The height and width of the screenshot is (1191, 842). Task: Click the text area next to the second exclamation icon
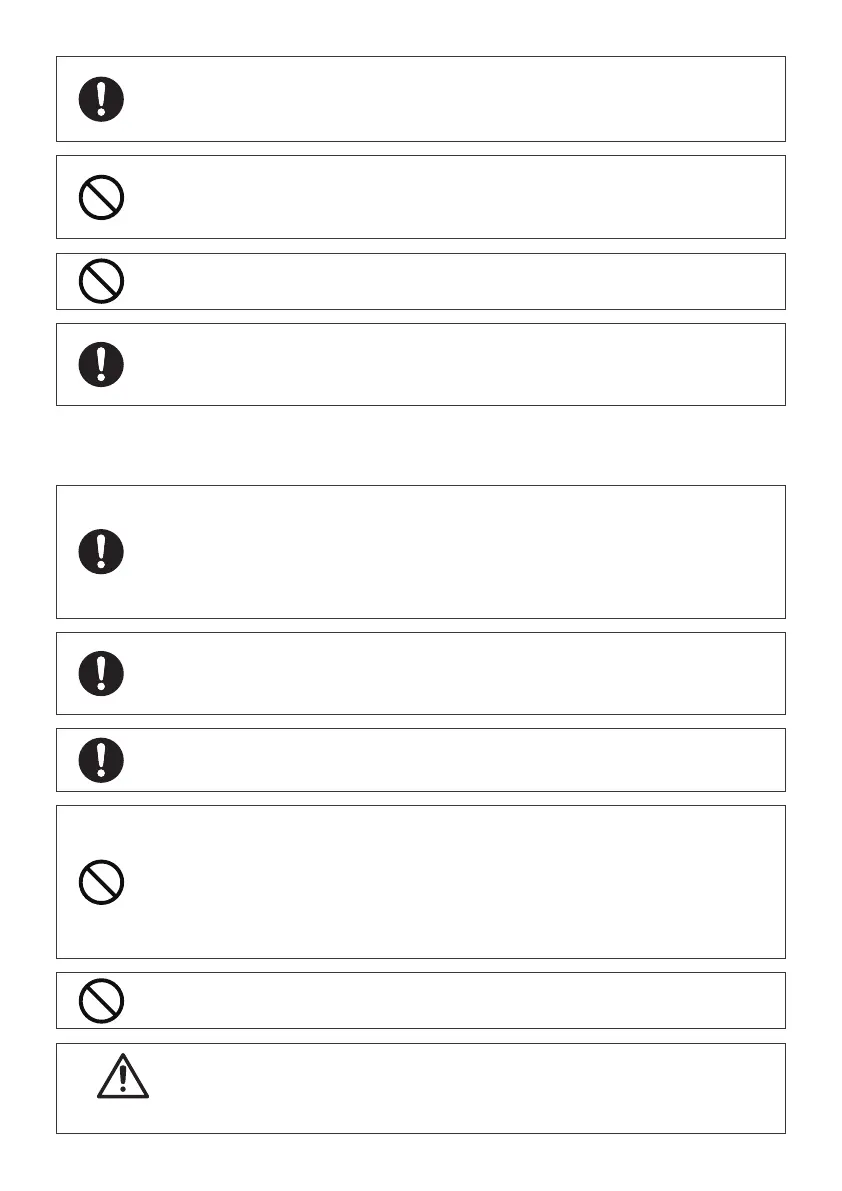[x=450, y=364]
